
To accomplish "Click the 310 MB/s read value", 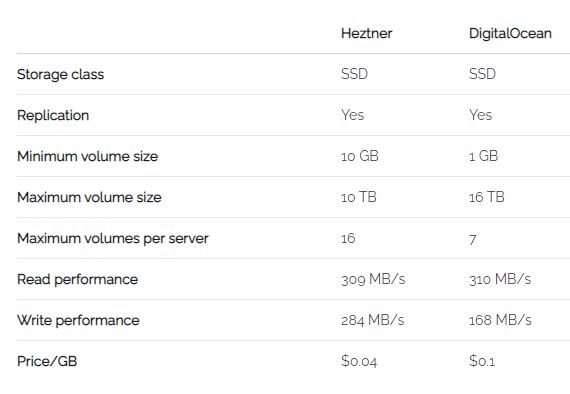I will coord(500,280).
